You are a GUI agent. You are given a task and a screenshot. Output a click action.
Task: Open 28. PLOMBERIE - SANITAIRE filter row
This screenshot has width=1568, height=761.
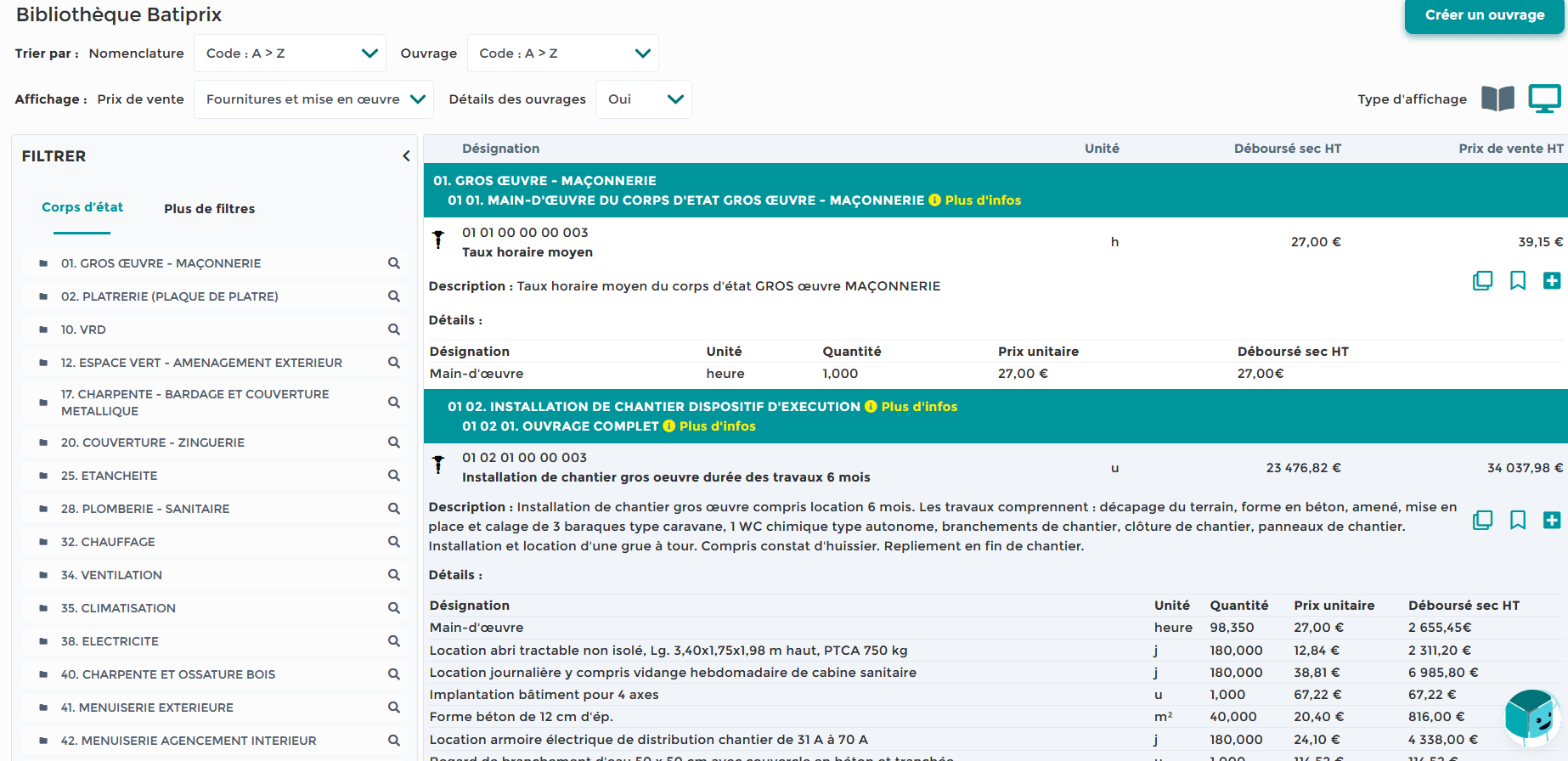(x=215, y=509)
